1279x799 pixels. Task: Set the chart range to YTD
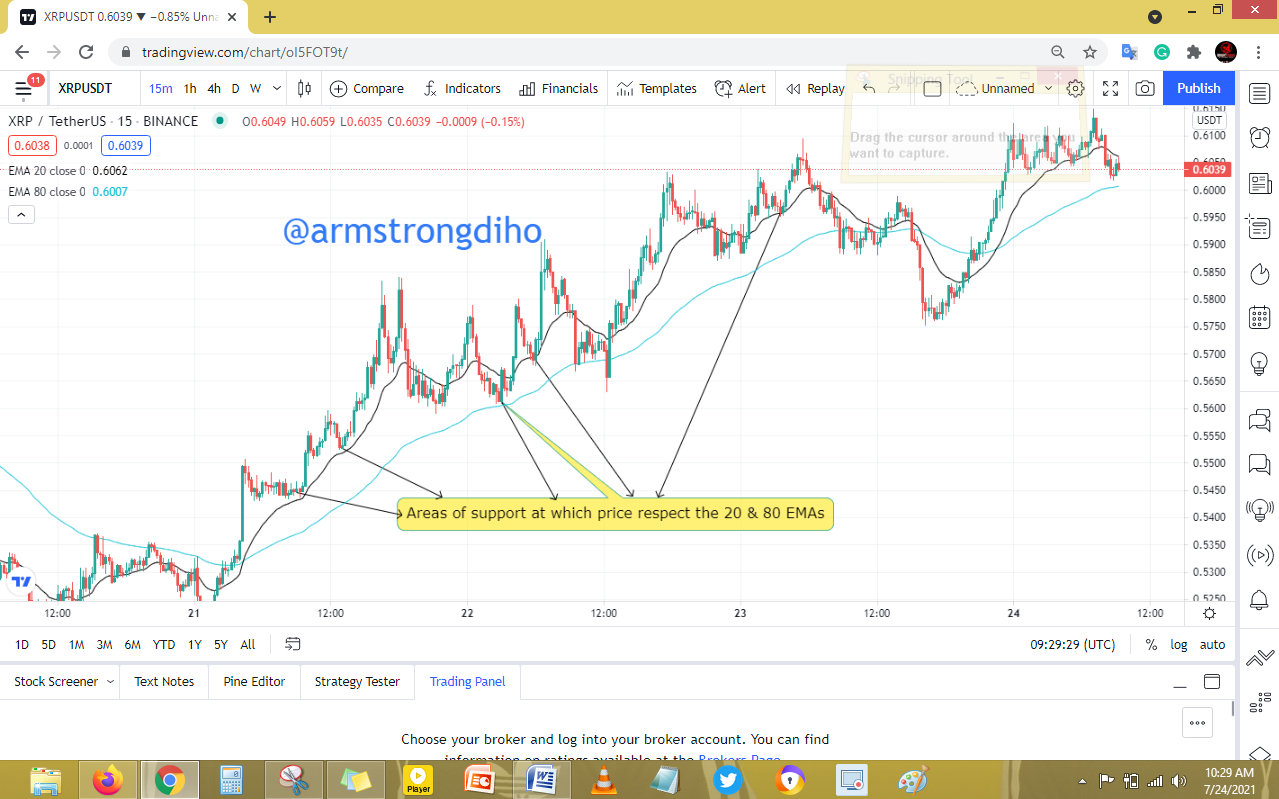[x=164, y=645]
